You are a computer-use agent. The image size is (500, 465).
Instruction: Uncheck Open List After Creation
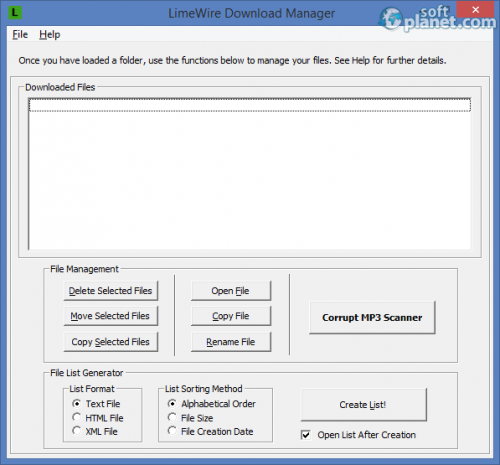pyautogui.click(x=306, y=435)
